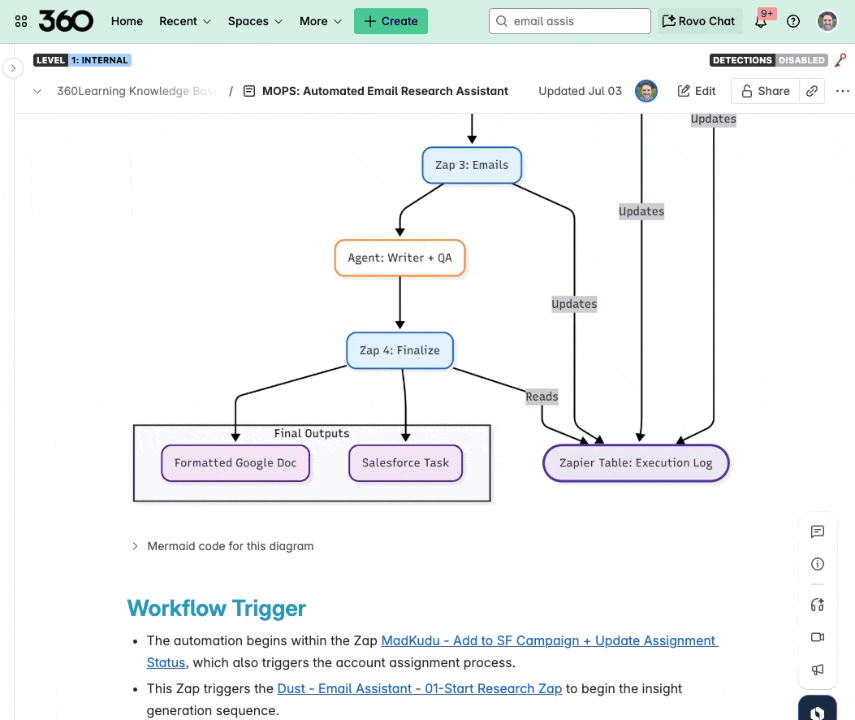Viewport: 855px width, 720px height.
Task: Open Rovo Chat
Action: [x=700, y=21]
